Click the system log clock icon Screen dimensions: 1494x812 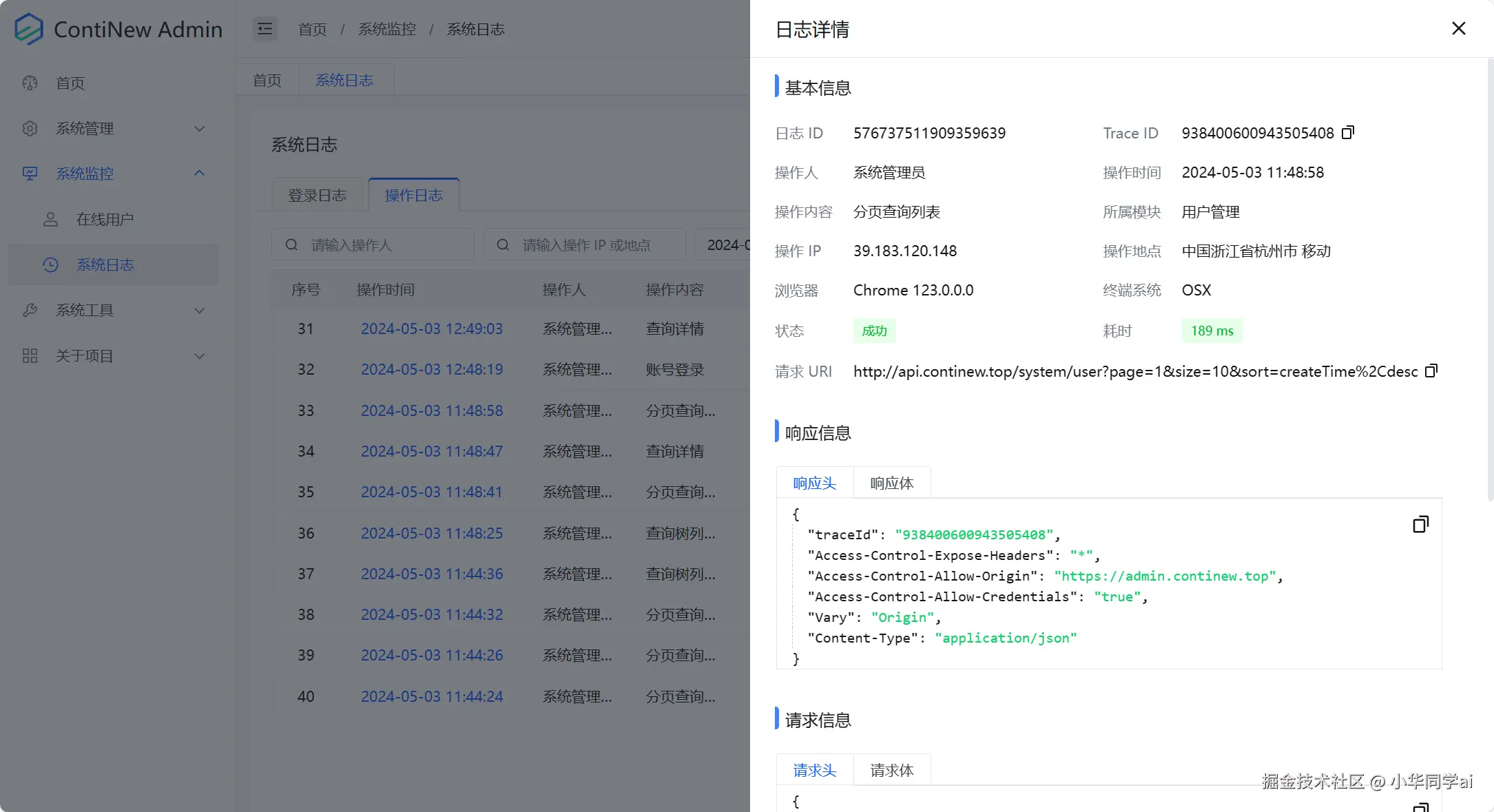click(50, 264)
